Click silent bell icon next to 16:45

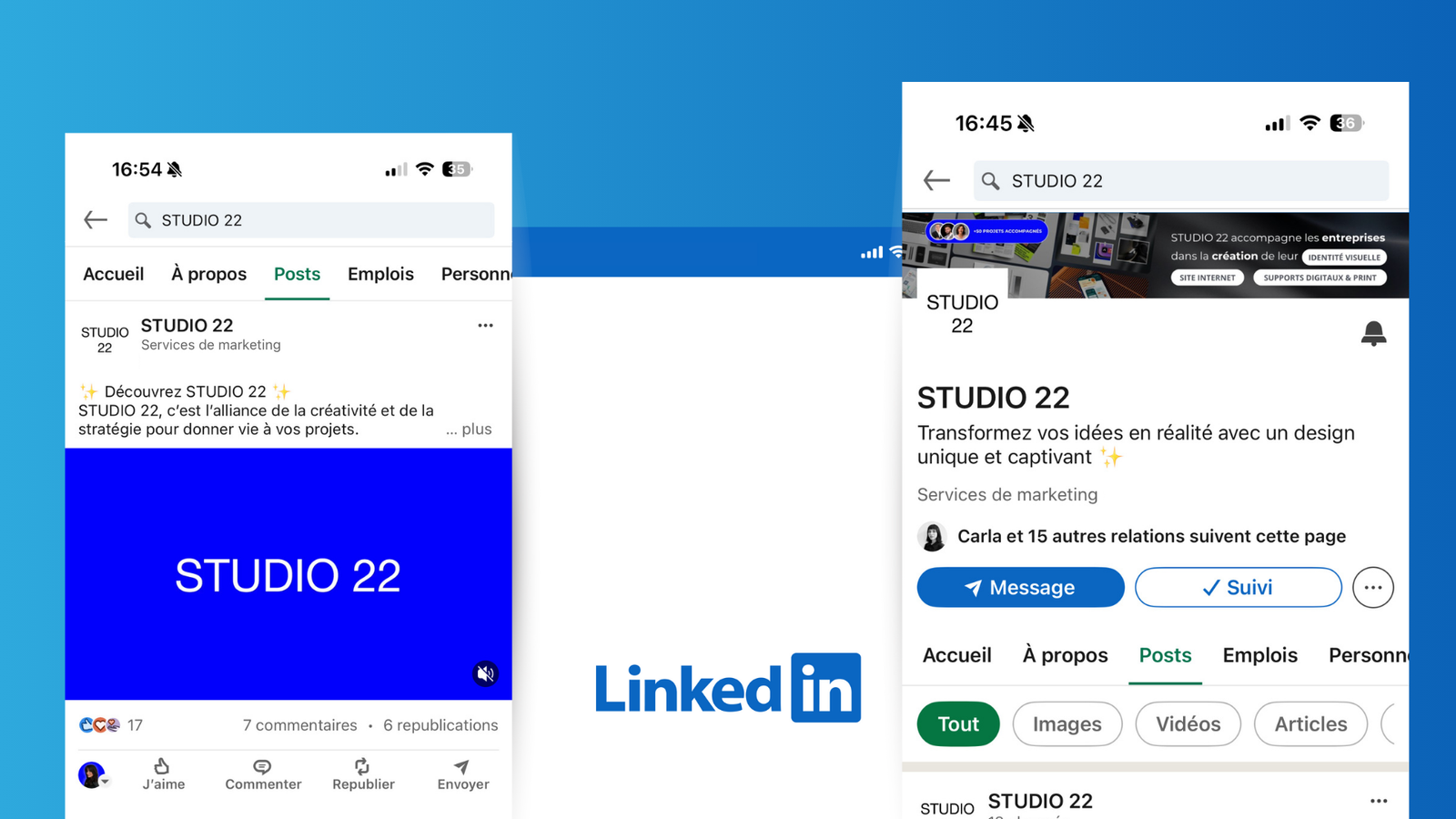[1026, 123]
